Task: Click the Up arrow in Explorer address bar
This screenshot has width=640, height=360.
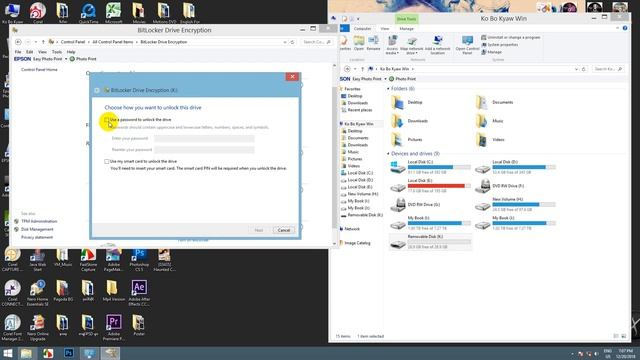Action: 362,69
